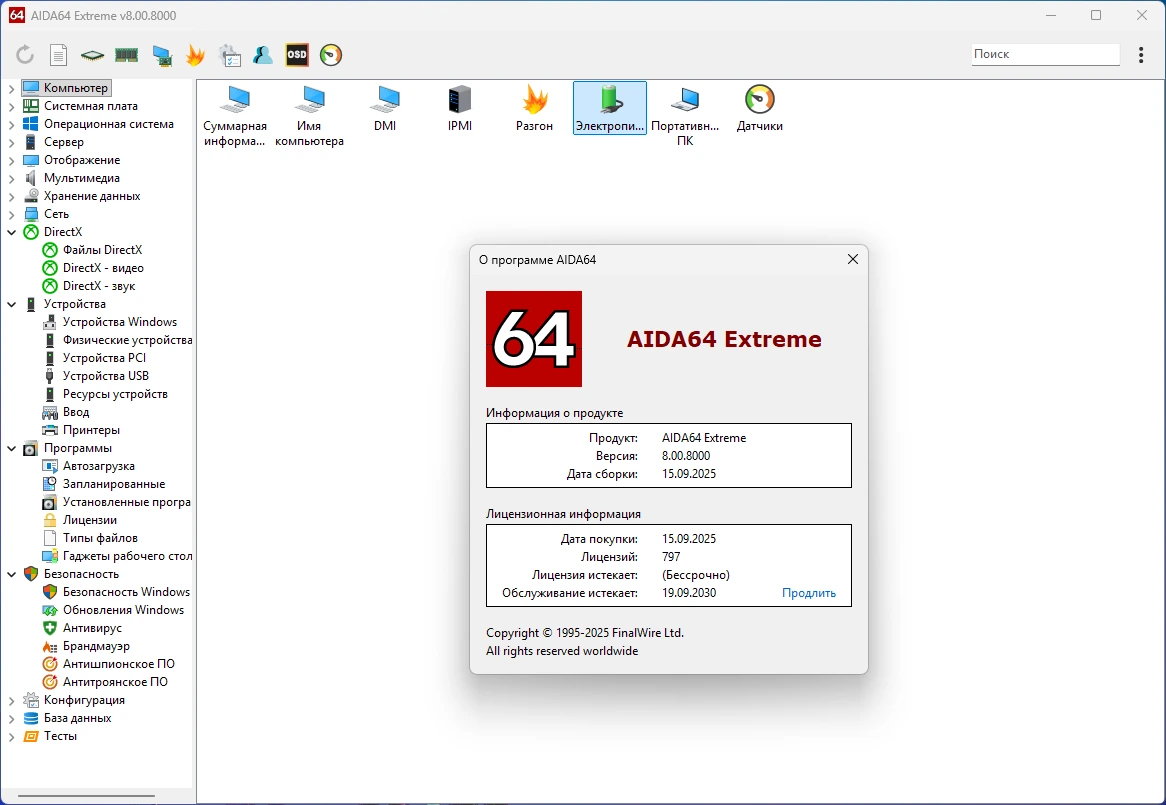Open Антишпионское ПО item
Viewport: 1166px width, 805px height.
[118, 664]
